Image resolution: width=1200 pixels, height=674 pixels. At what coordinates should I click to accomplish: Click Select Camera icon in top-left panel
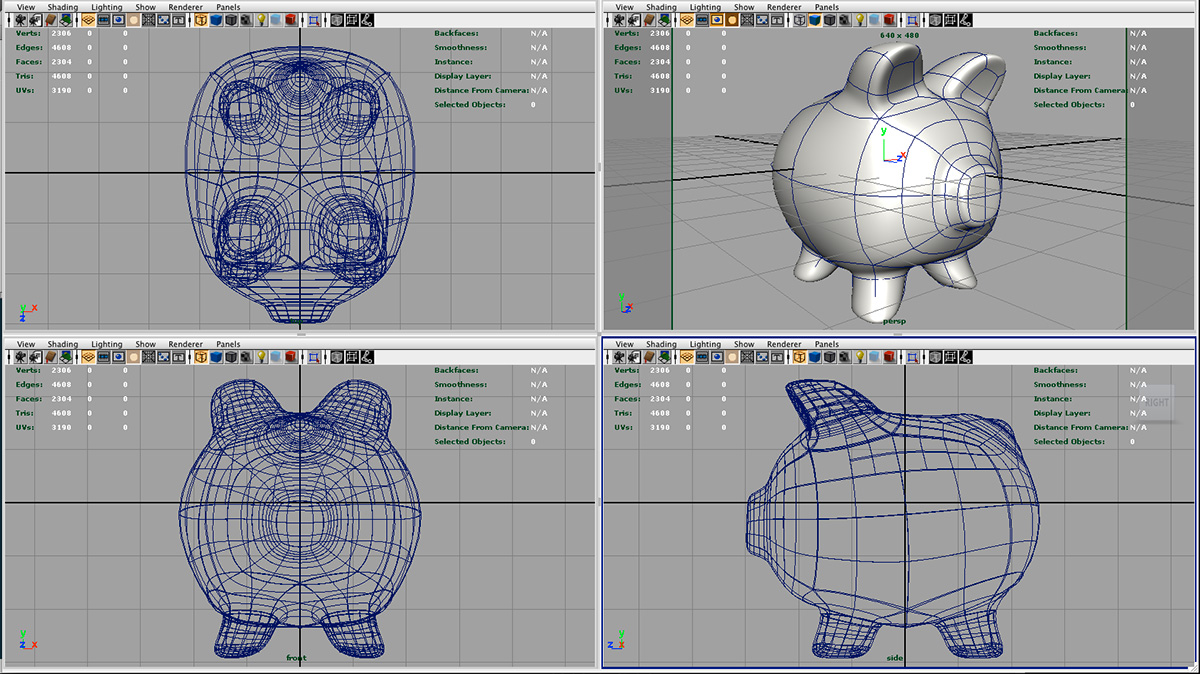pos(22,20)
